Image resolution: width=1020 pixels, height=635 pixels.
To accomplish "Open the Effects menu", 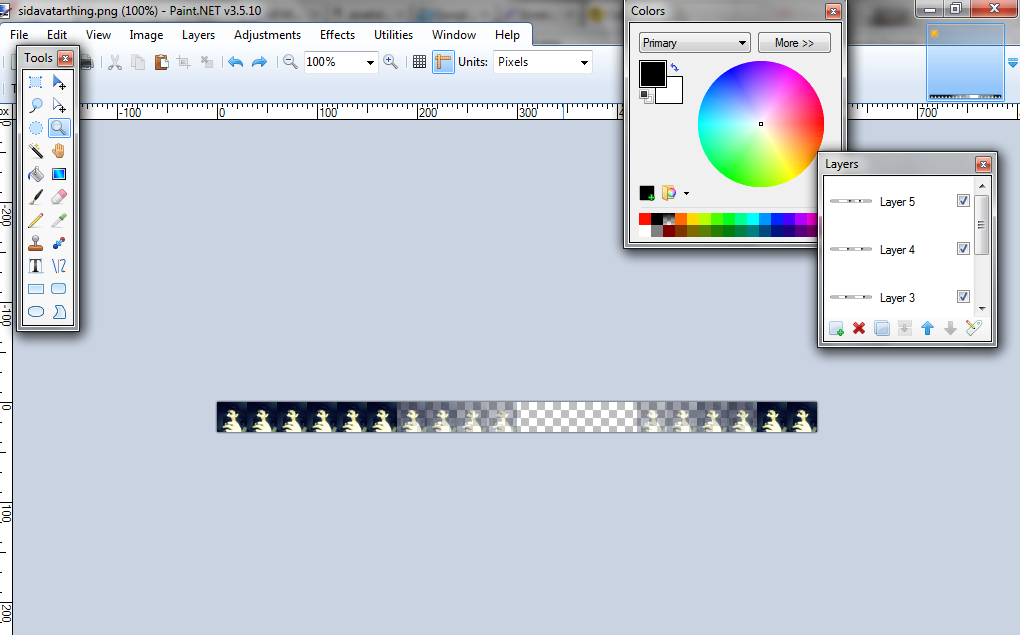I will 337,35.
